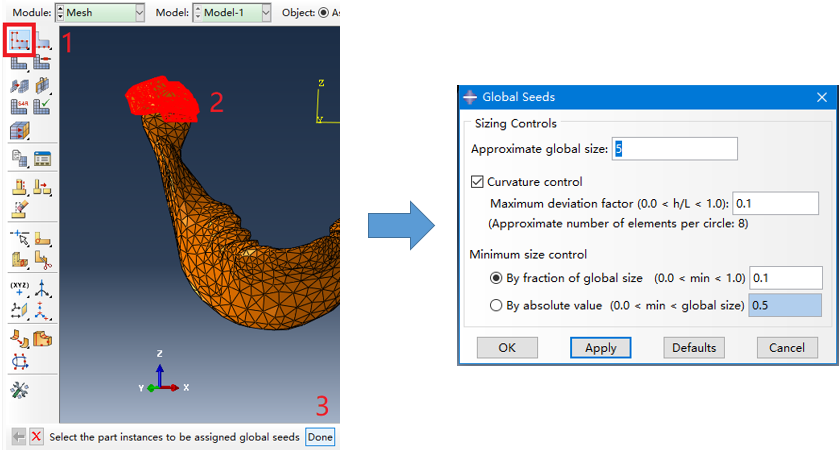Select By absolute value radio option
Image resolution: width=840 pixels, height=450 pixels.
pos(496,306)
